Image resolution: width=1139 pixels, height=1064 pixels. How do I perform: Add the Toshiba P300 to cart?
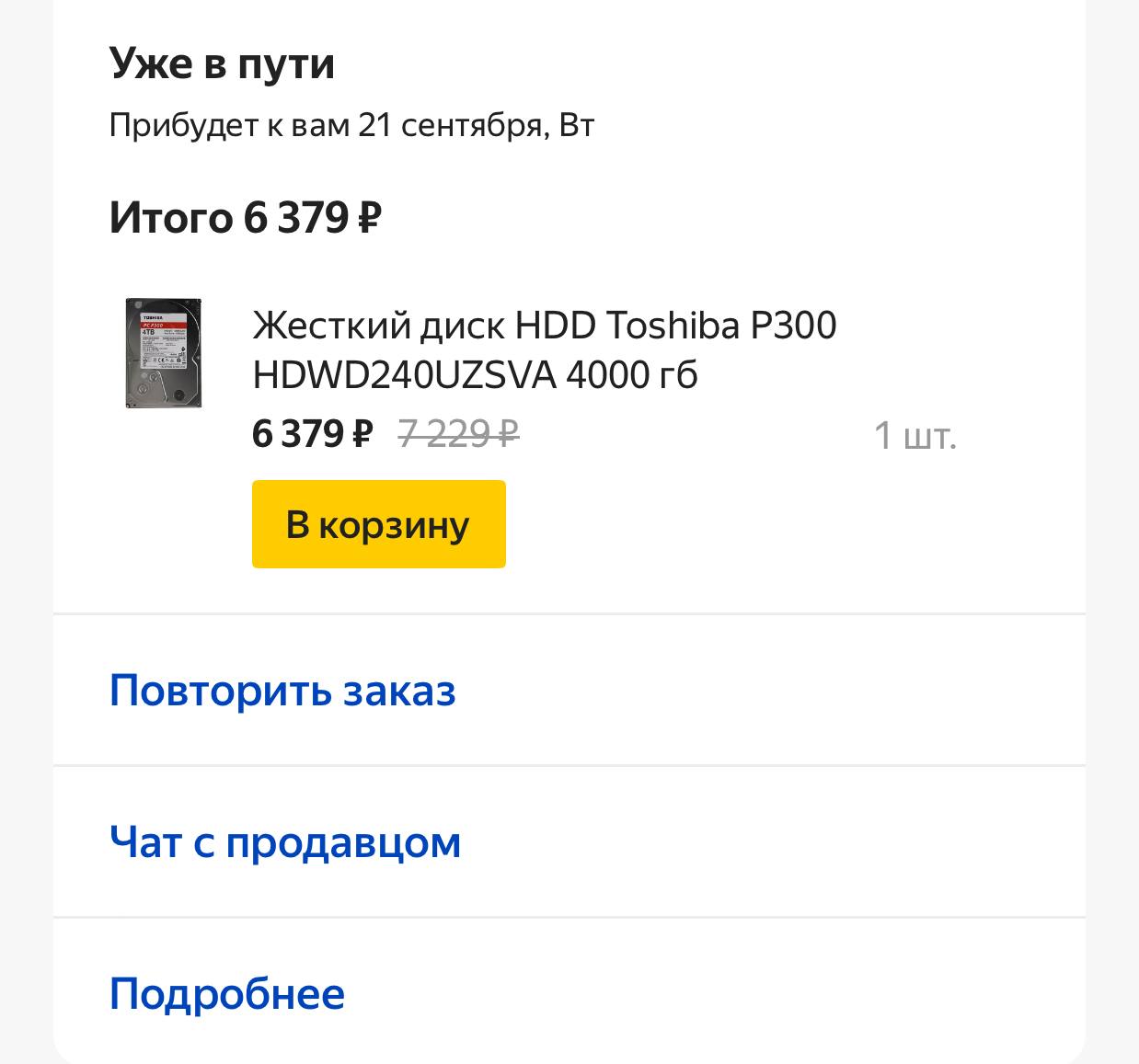pos(379,524)
